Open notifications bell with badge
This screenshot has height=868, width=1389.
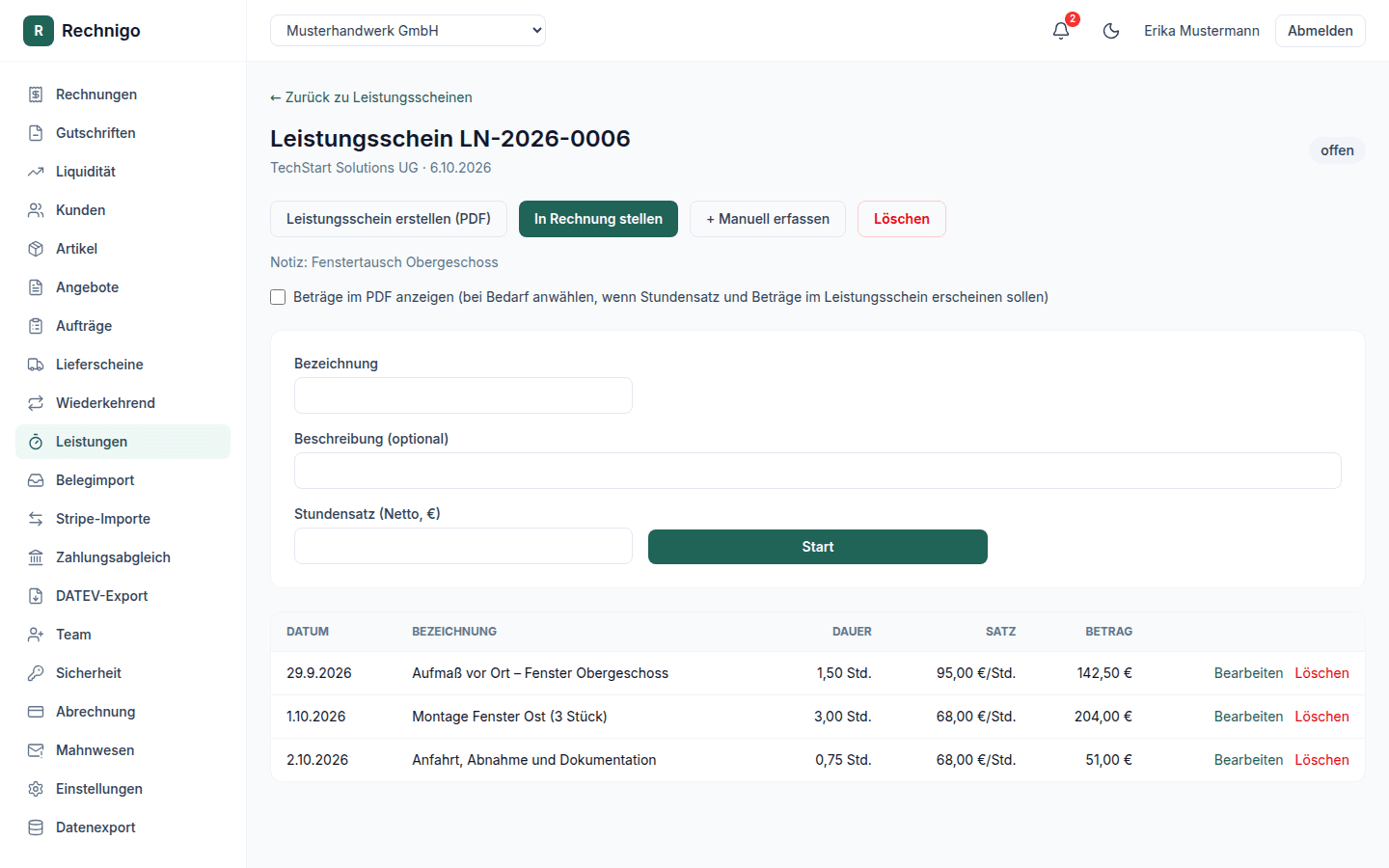[1061, 31]
